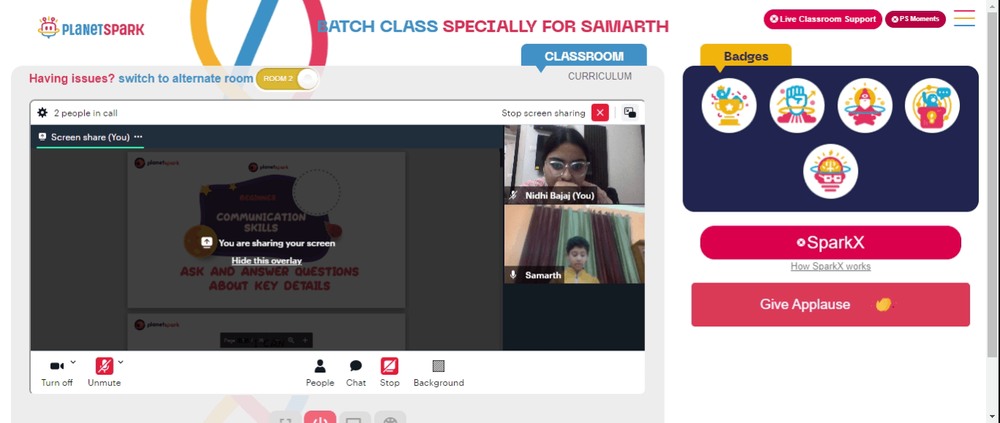Turn off the camera
The image size is (1000, 423).
pyautogui.click(x=57, y=373)
